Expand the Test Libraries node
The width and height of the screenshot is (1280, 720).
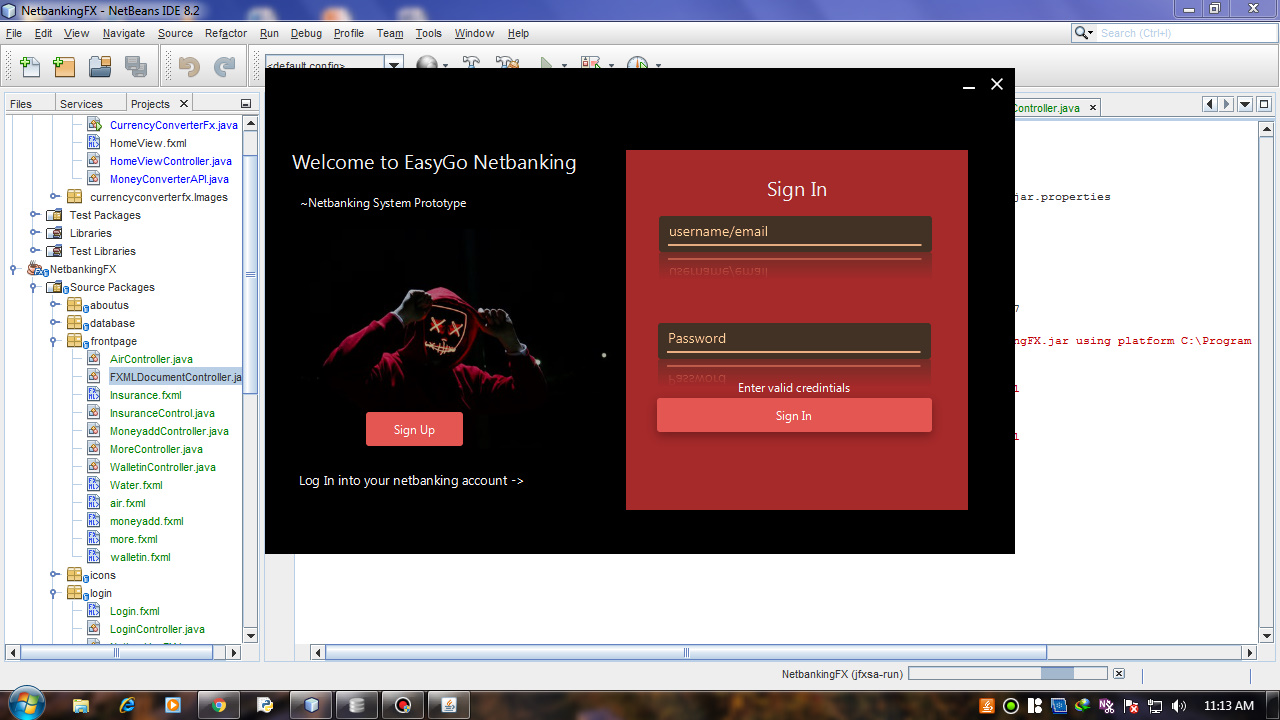[x=33, y=251]
